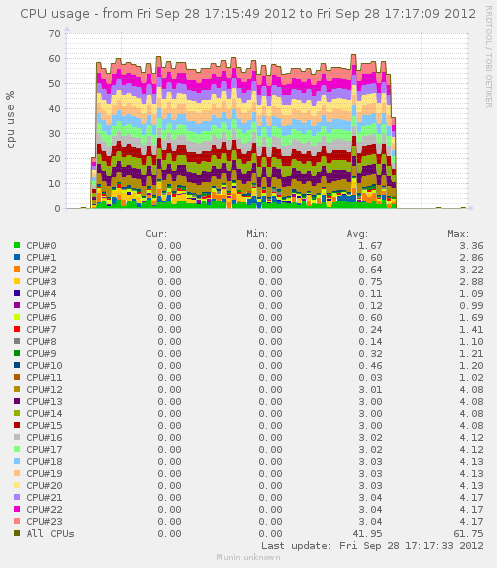
Task: Select the orange CPU#2 legend color box
Action: click(x=17, y=269)
